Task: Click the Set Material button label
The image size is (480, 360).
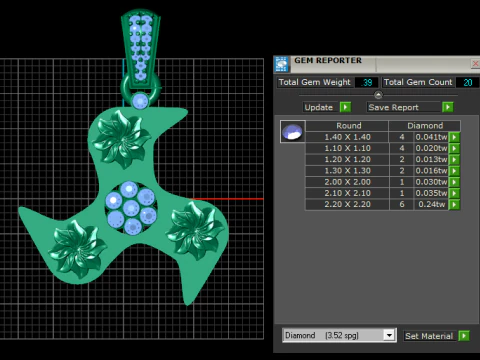Action: click(429, 336)
